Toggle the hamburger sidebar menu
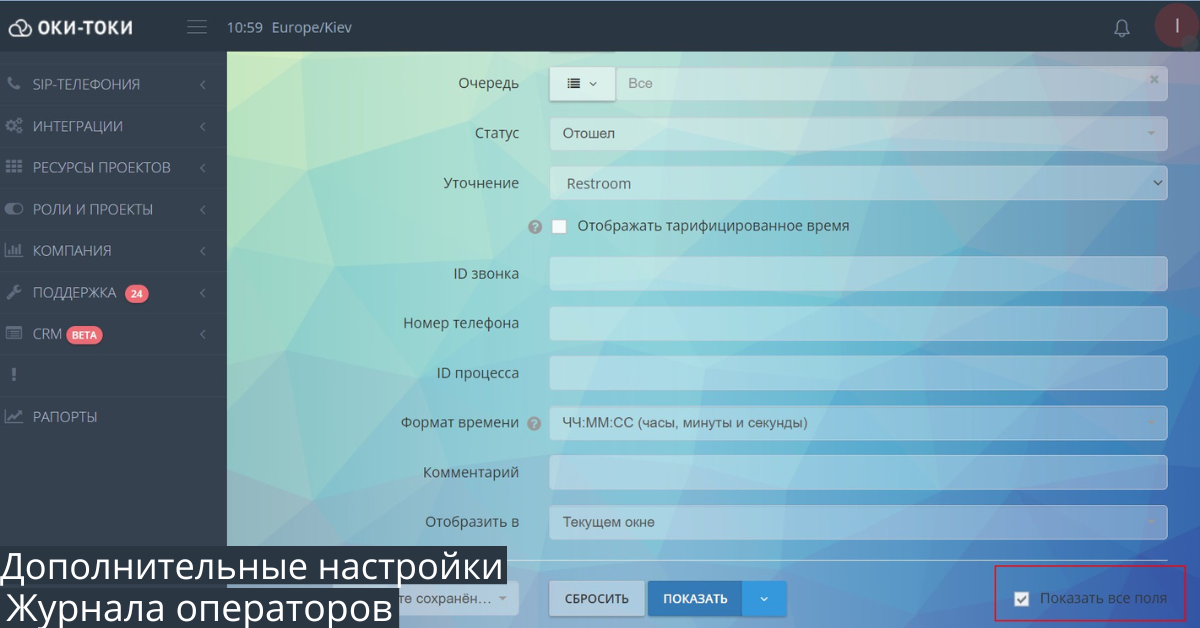The height and width of the screenshot is (628, 1200). point(197,27)
